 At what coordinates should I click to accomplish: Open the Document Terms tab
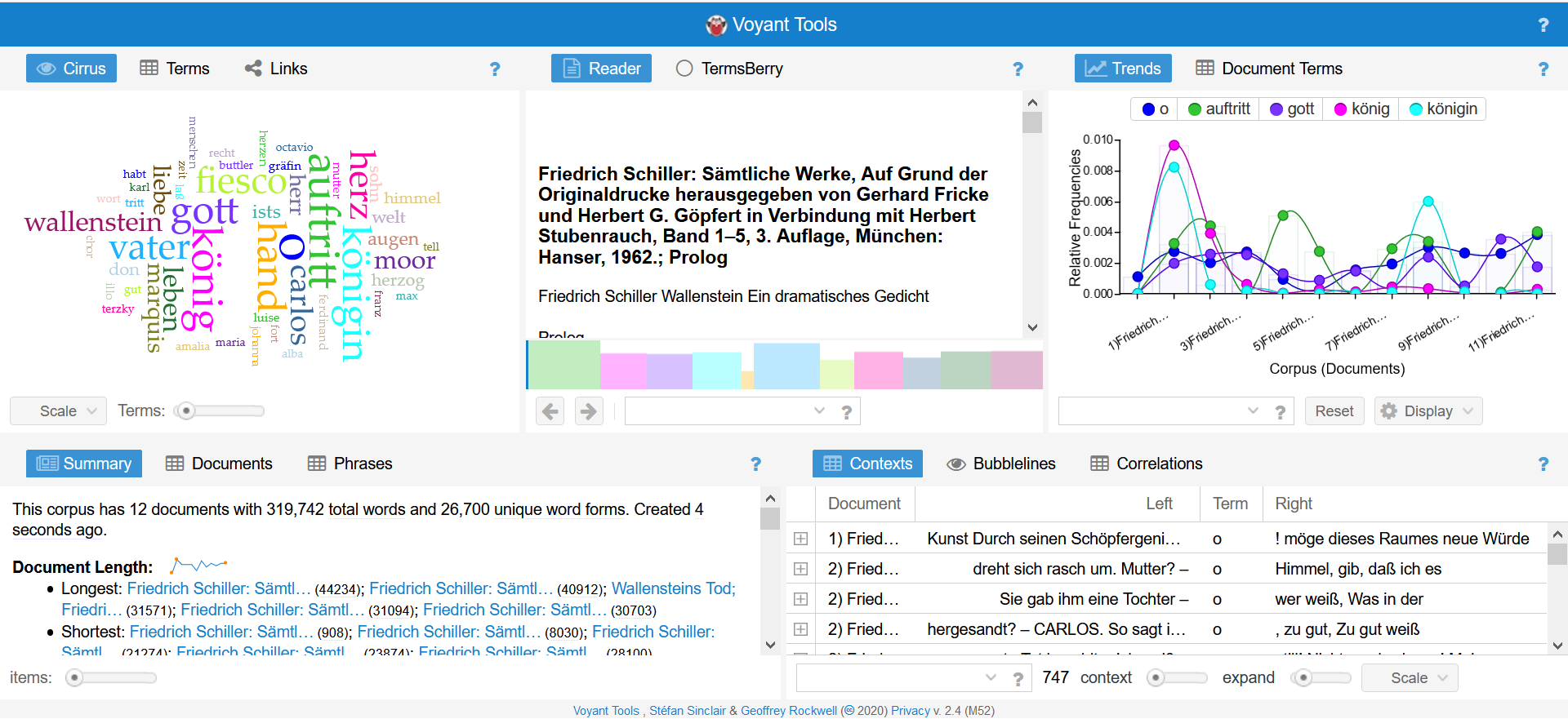[x=1269, y=69]
